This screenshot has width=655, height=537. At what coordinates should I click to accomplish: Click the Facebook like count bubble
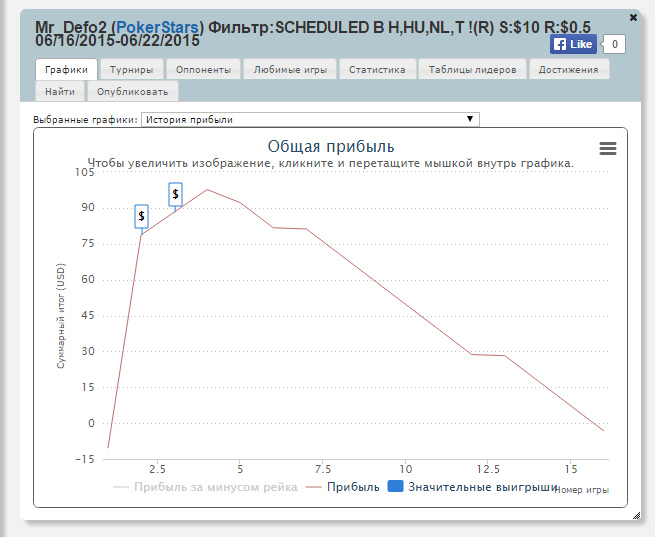(x=614, y=44)
